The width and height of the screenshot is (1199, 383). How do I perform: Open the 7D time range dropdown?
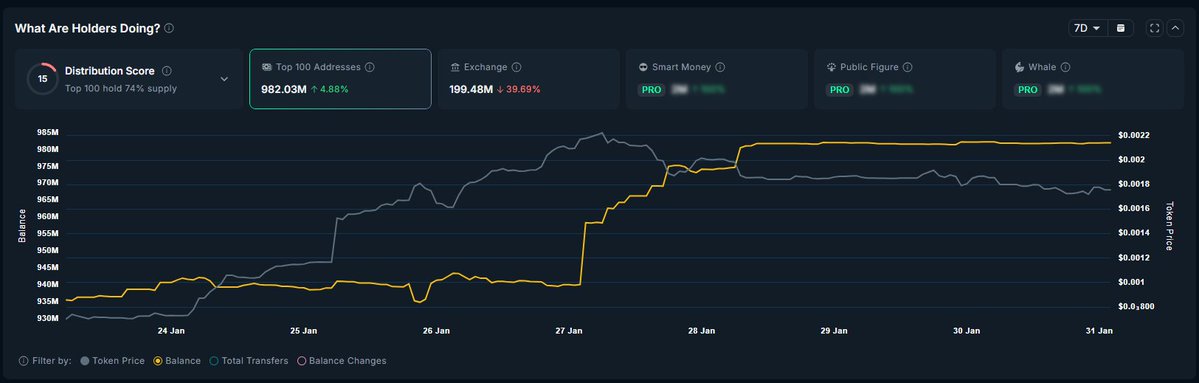[x=1087, y=28]
